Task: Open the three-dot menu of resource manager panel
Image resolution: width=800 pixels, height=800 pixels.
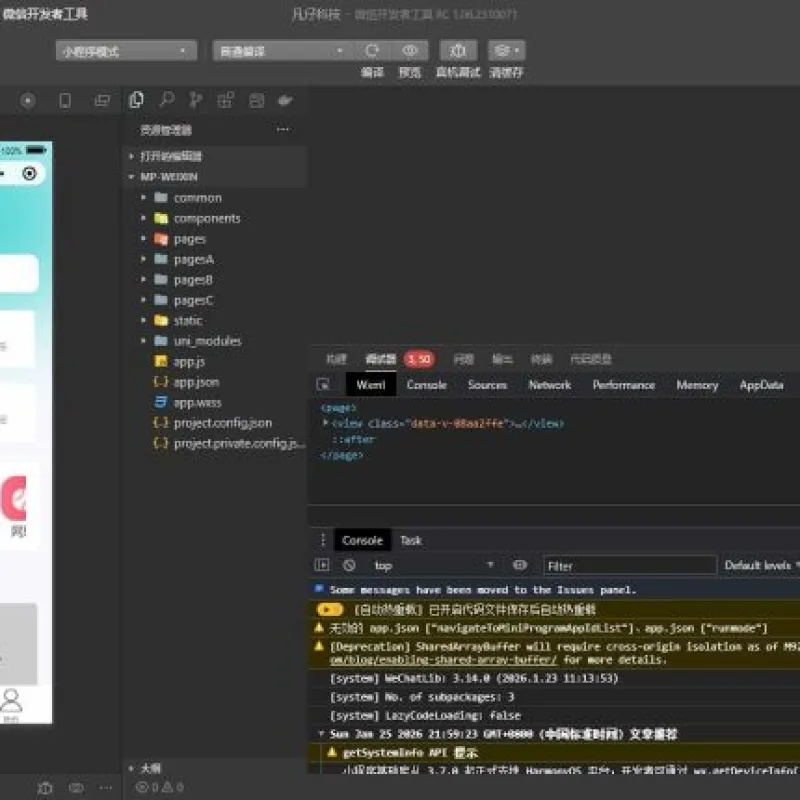Action: (x=284, y=130)
